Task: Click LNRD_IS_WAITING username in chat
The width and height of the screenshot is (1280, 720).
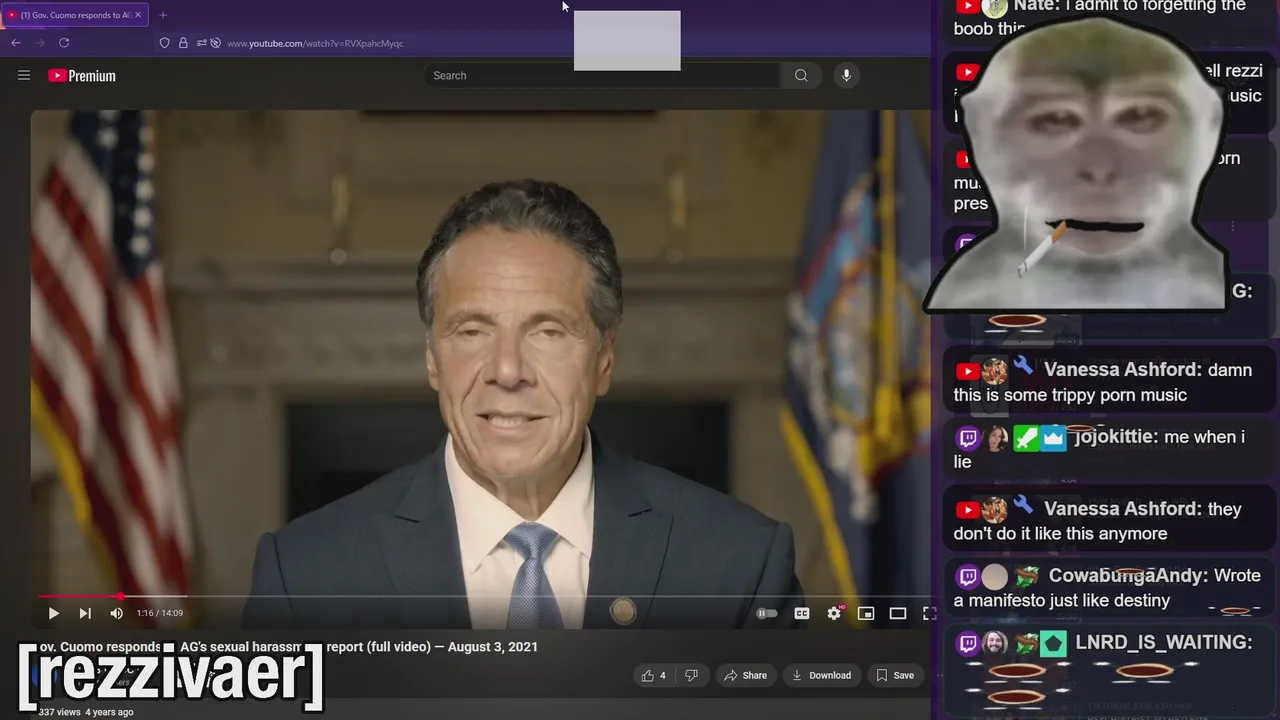Action: point(1164,642)
